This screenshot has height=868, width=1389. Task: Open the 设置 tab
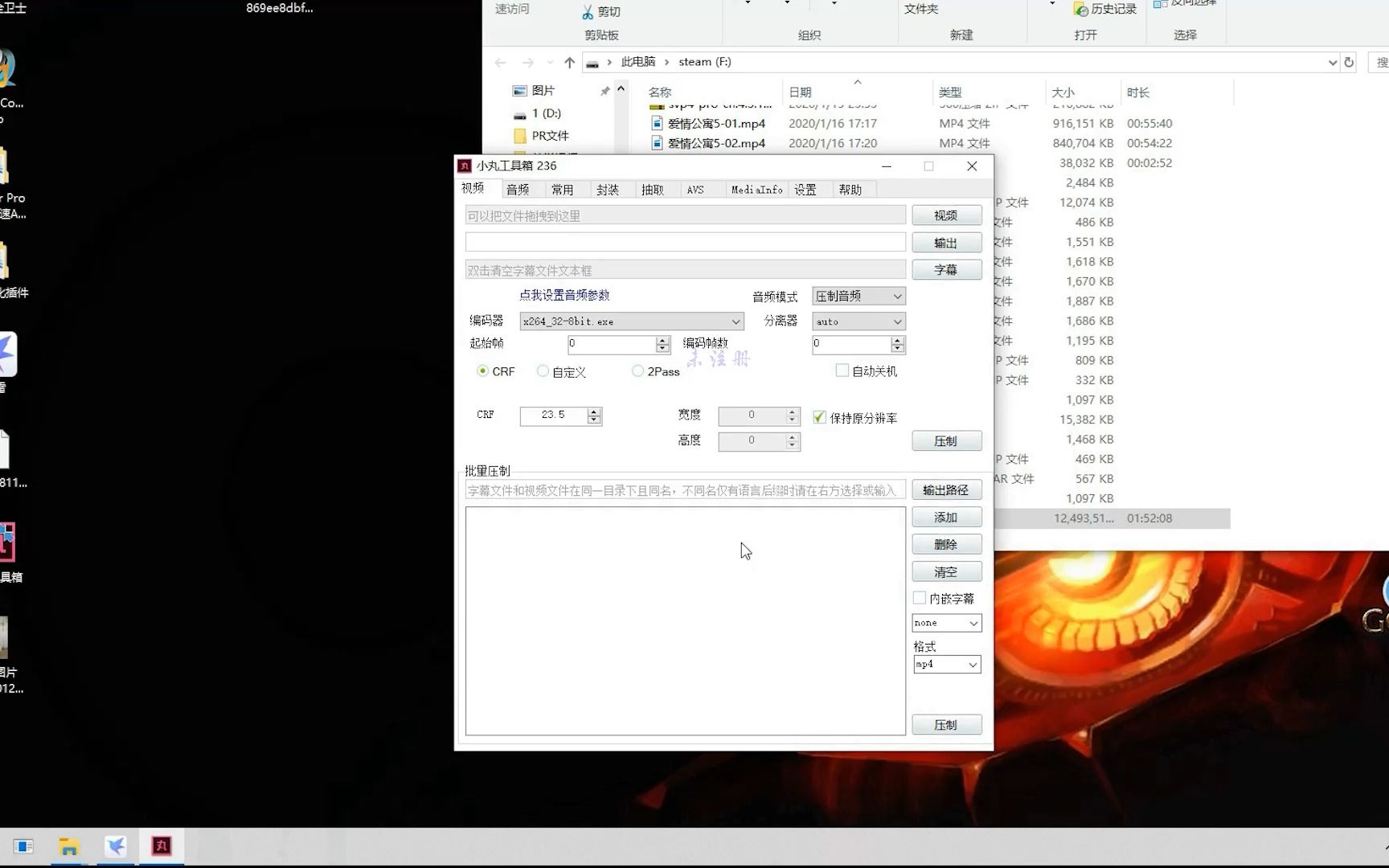tap(805, 190)
